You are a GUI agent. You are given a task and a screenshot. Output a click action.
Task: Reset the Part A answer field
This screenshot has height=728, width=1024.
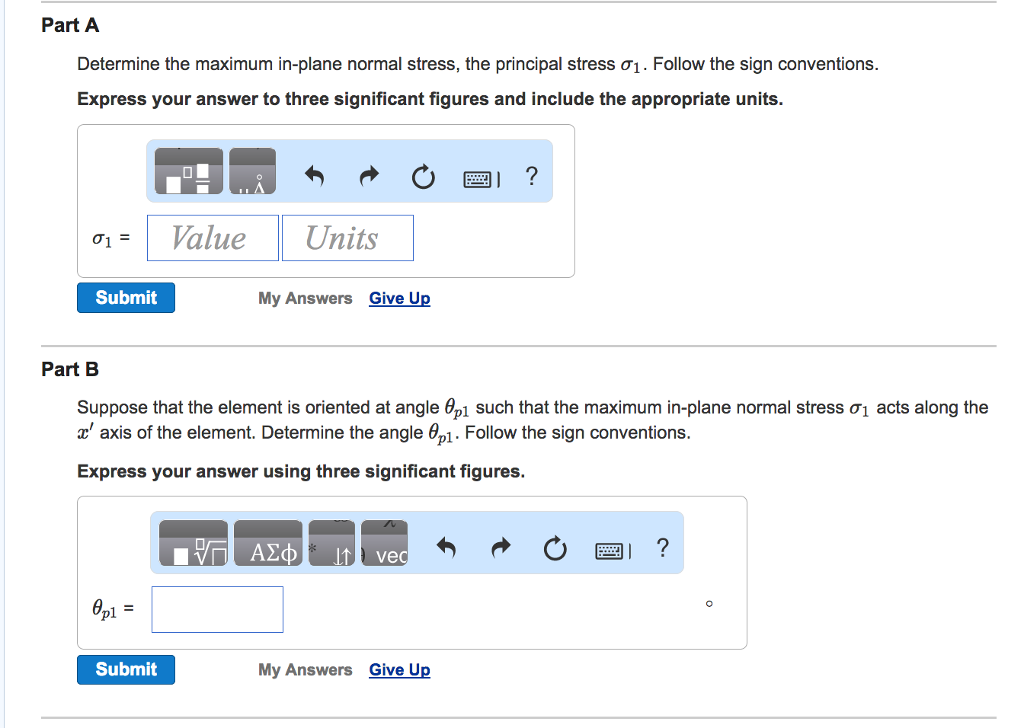[423, 176]
